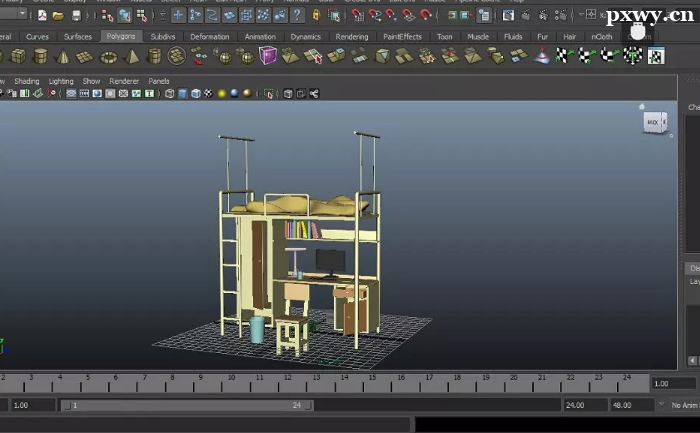This screenshot has width=700, height=433.
Task: Click the Select by component type icon
Action: [x=142, y=16]
